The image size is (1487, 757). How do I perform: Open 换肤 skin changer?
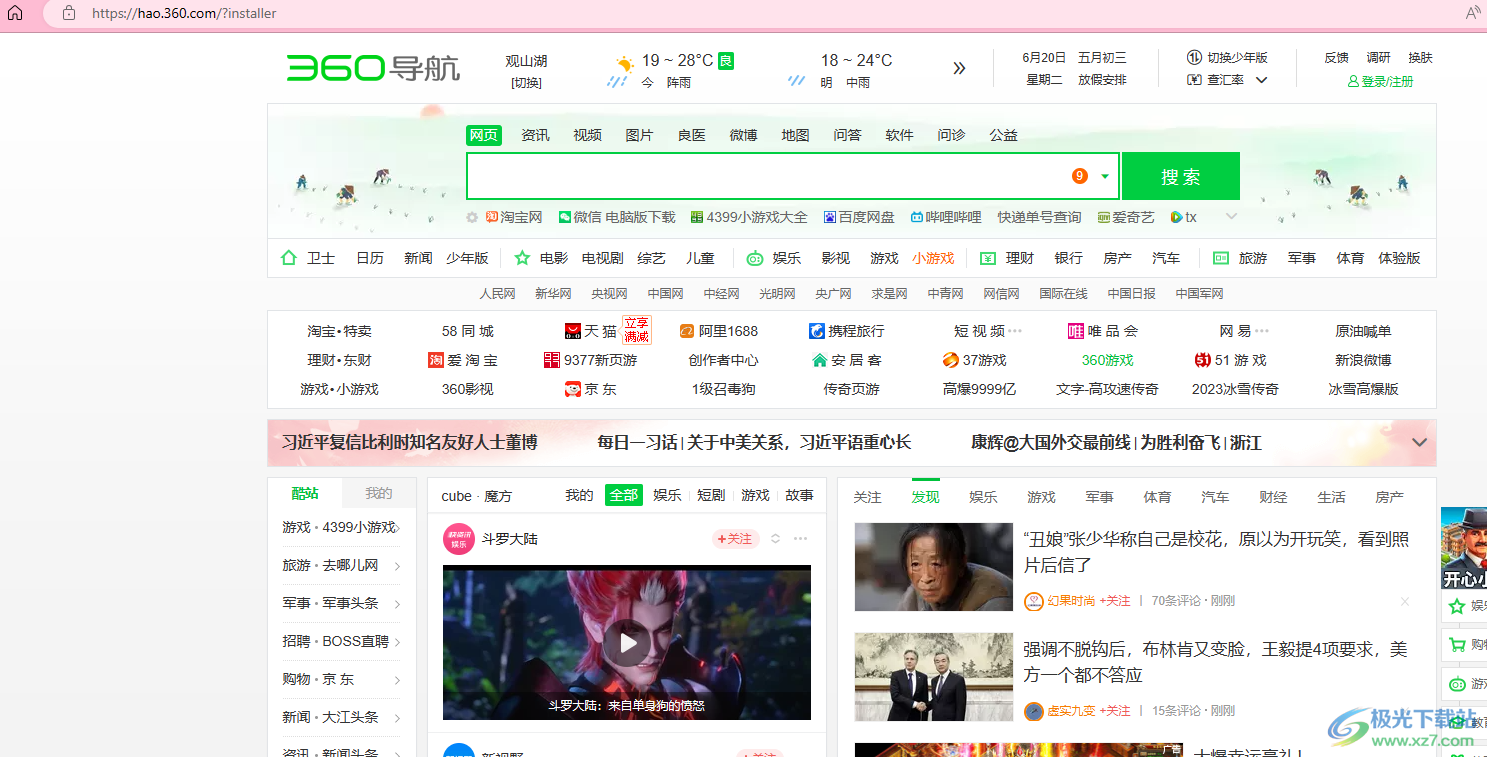tap(1420, 58)
